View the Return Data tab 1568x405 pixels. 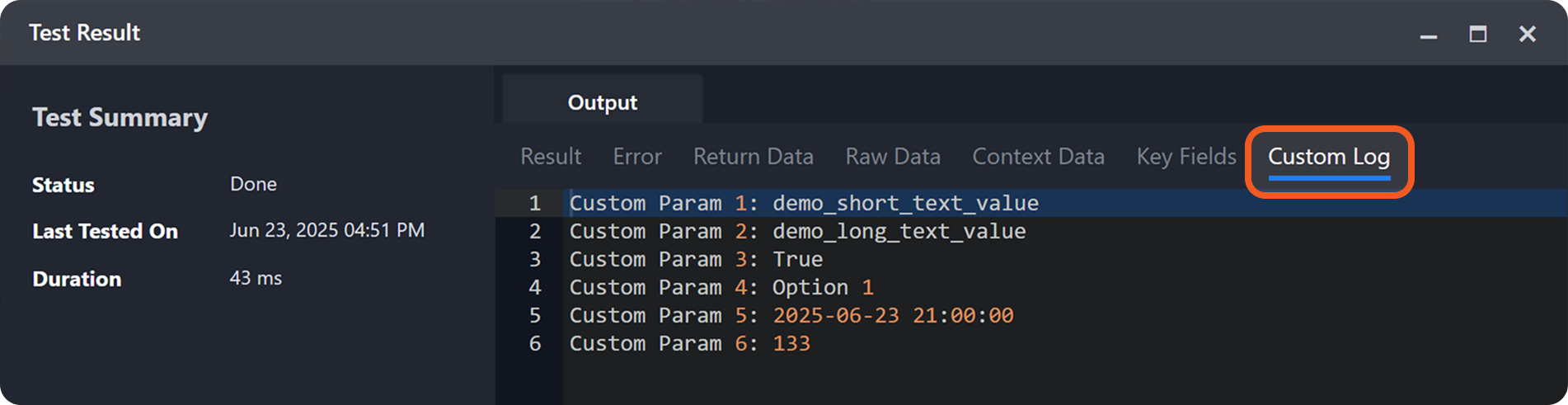[753, 157]
